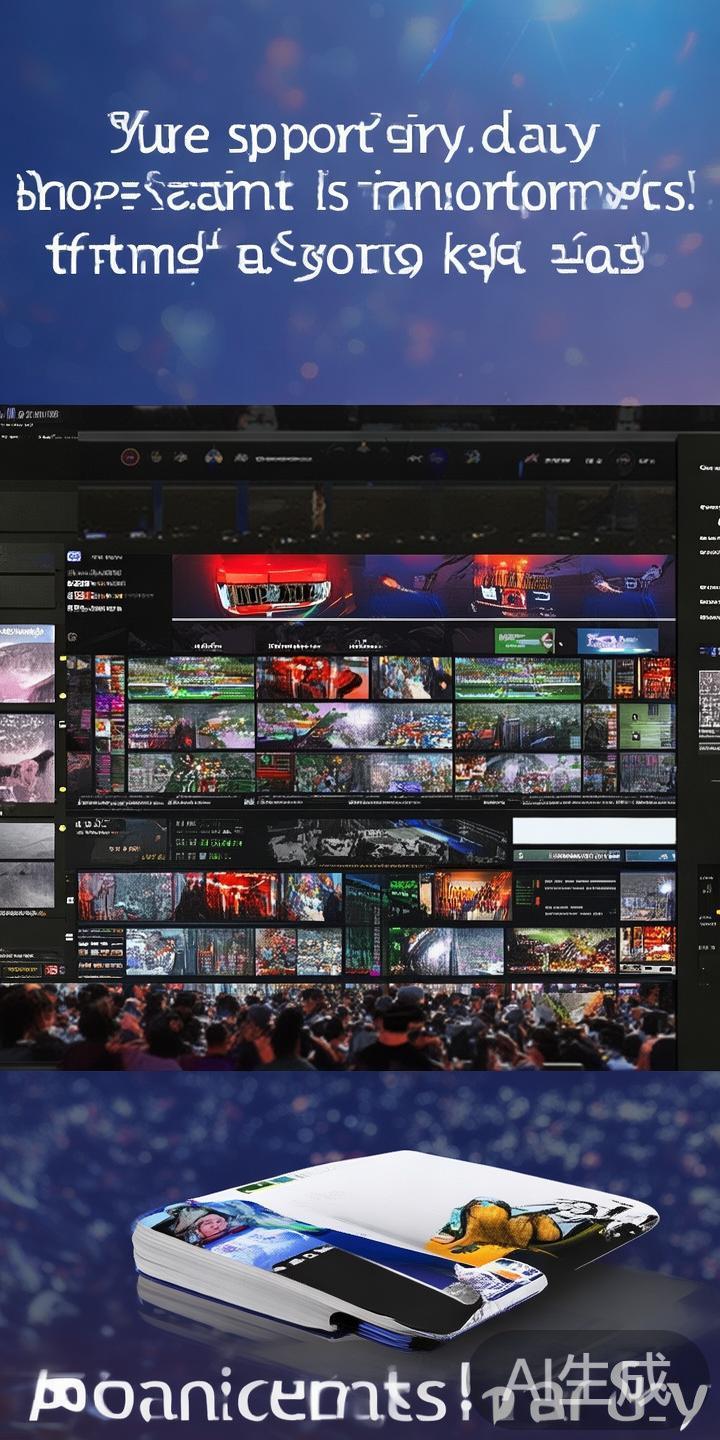This screenshot has height=1440, width=720.
Task: Click the small blue badge icon above left list
Action: 73,558
